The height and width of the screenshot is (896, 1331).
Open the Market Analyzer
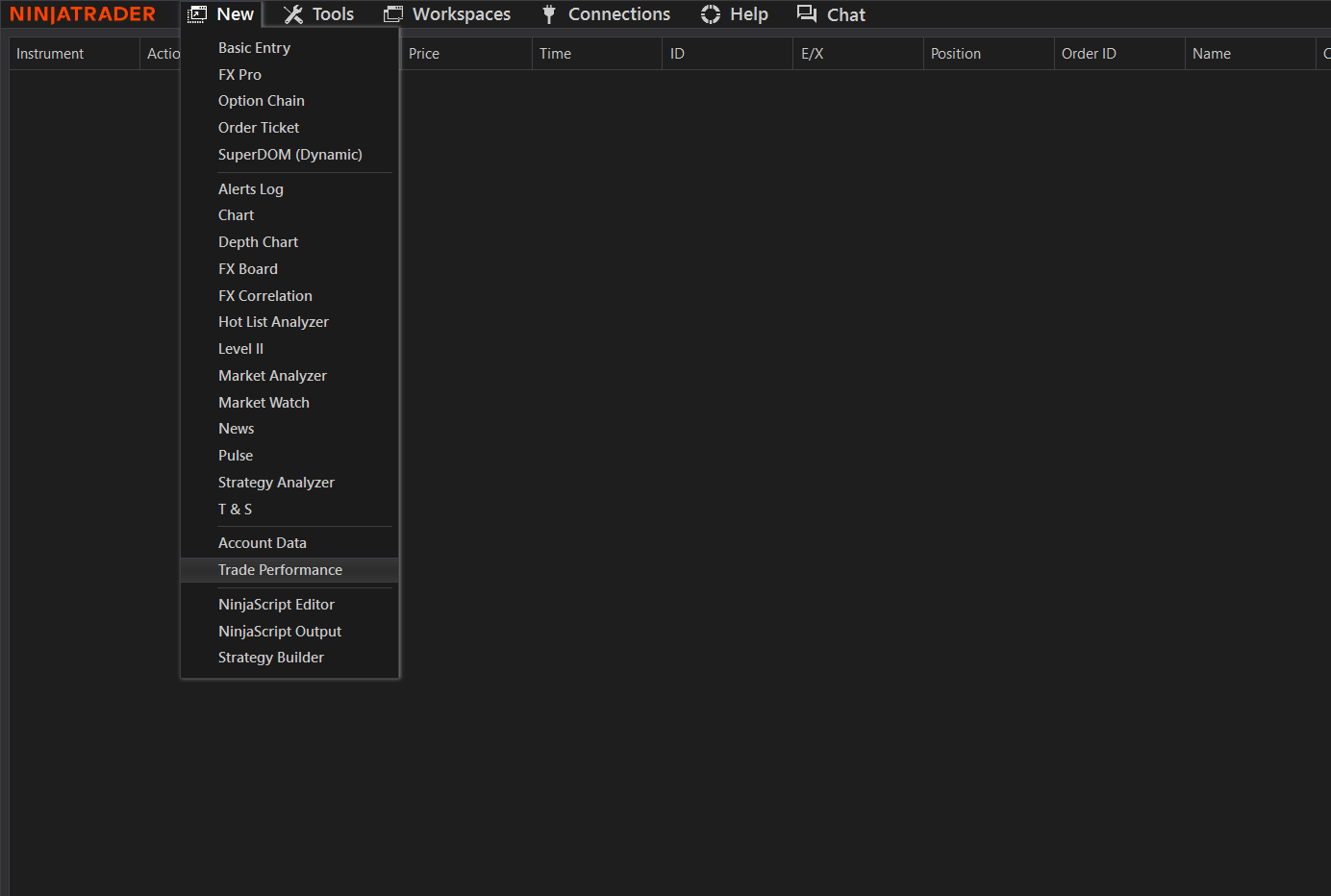coord(272,375)
